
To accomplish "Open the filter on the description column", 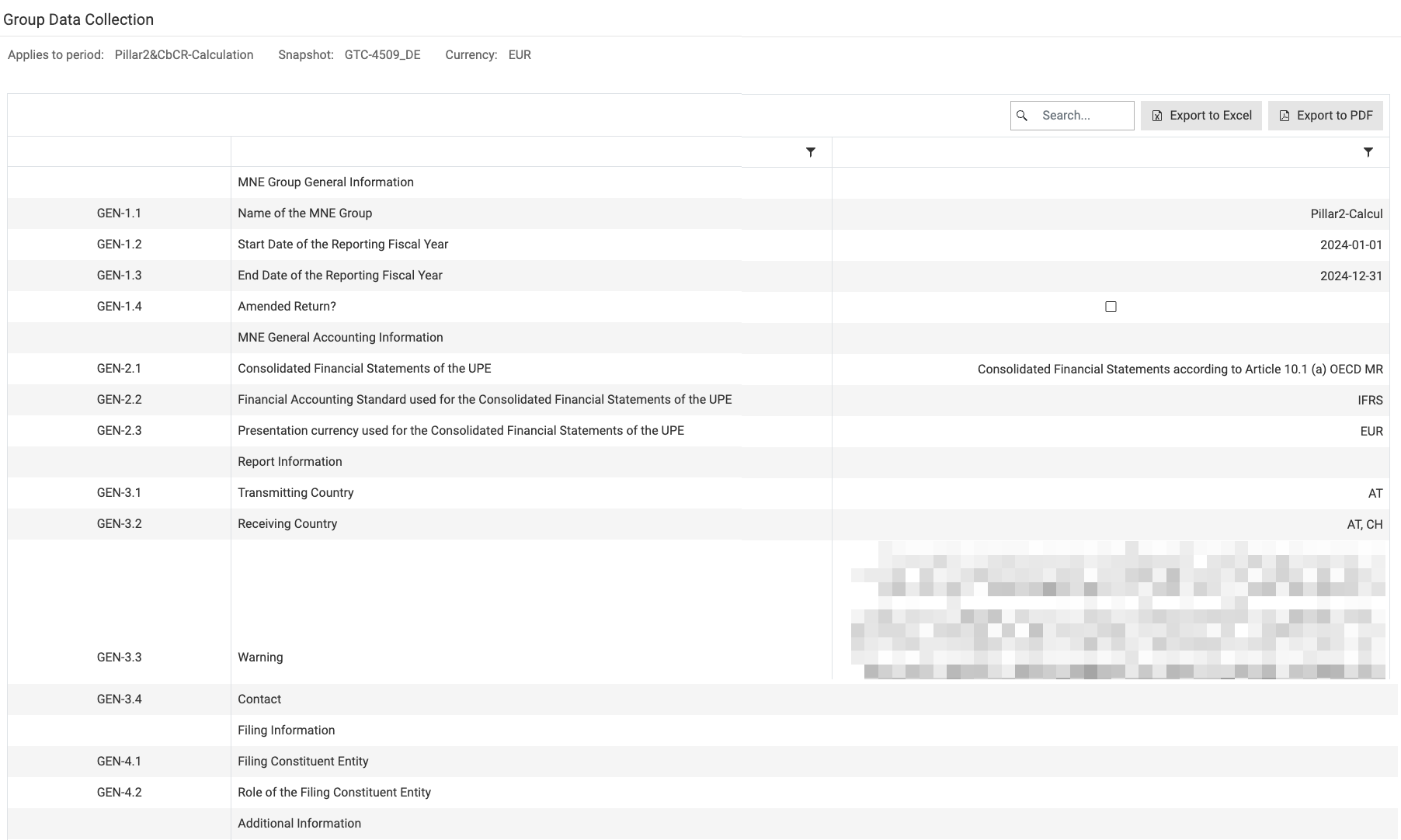I will coord(810,152).
